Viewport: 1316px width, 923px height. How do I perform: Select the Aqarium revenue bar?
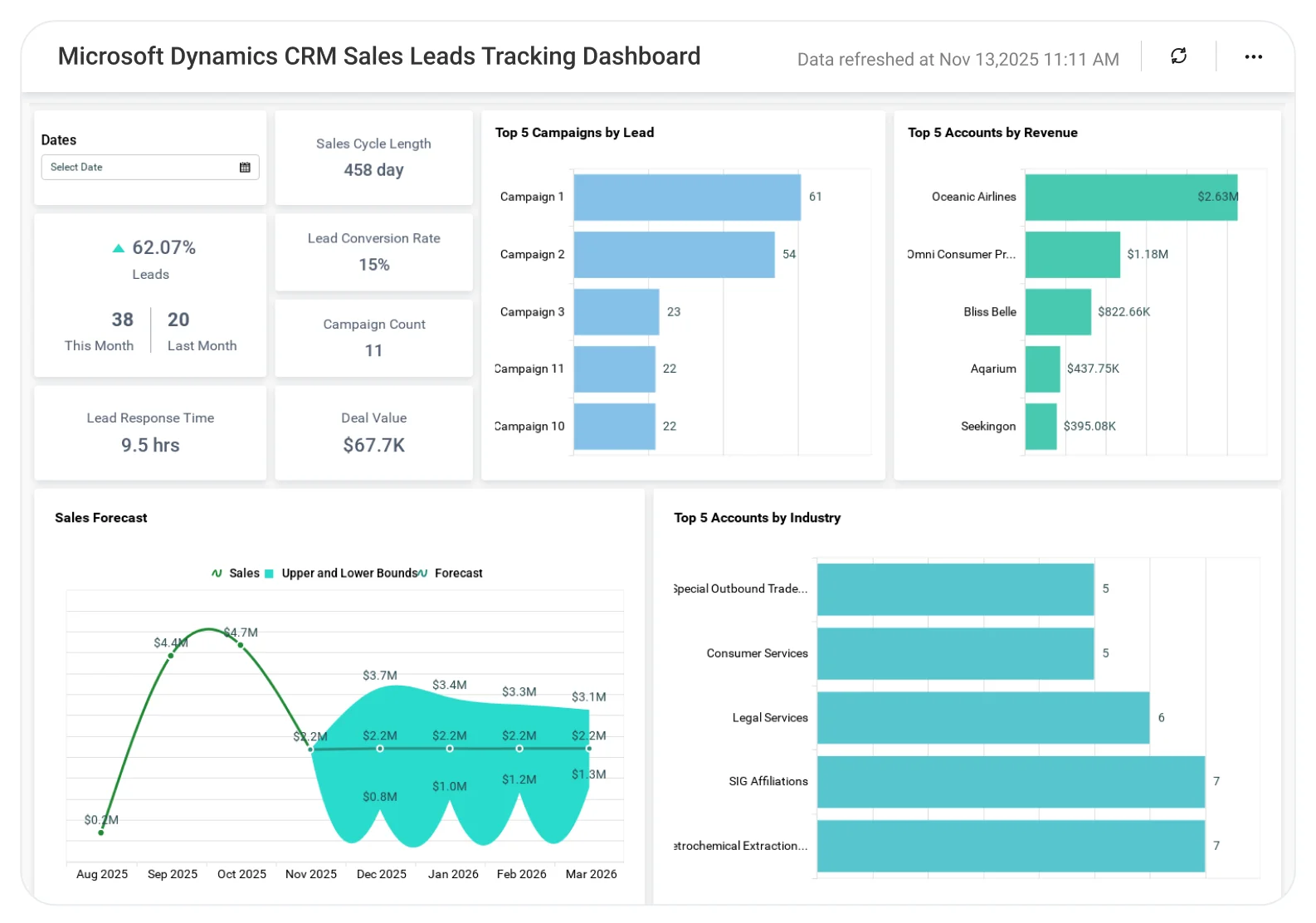(1043, 369)
